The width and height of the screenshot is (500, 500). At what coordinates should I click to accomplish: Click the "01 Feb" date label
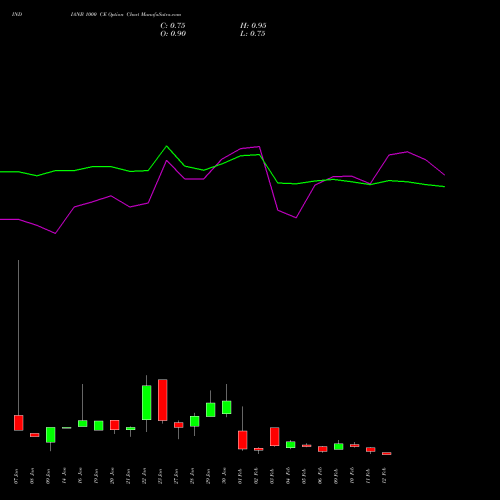240,476
